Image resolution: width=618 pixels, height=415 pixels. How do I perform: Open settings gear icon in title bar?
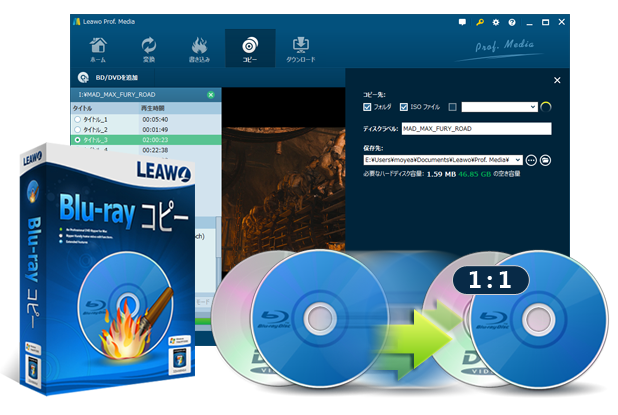tap(496, 22)
